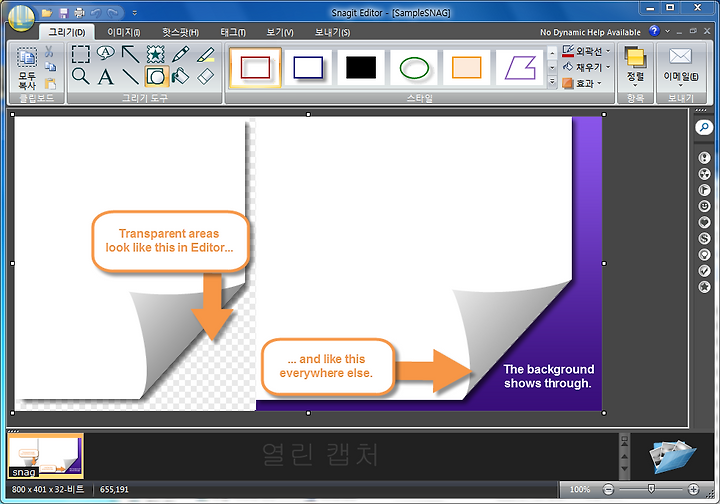Select the dashed rectangle Selection tool
720x504 pixels.
click(x=81, y=54)
